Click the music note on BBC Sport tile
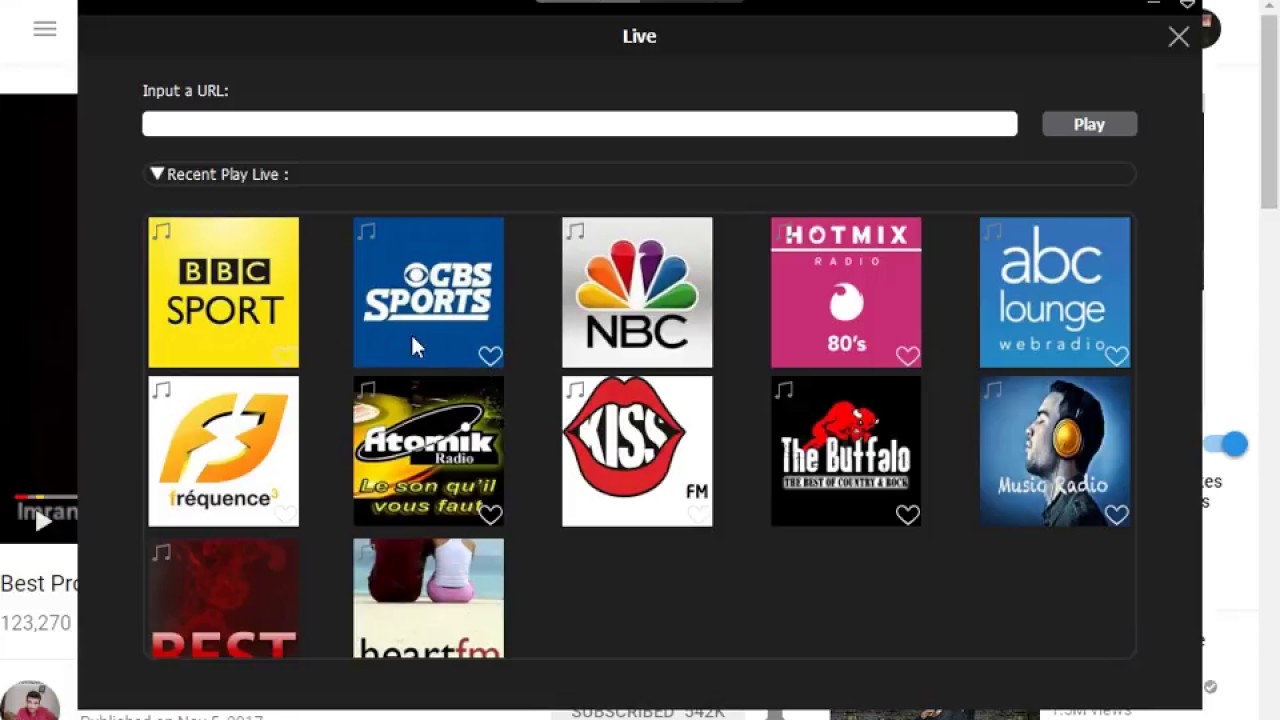1280x720 pixels. (x=162, y=232)
